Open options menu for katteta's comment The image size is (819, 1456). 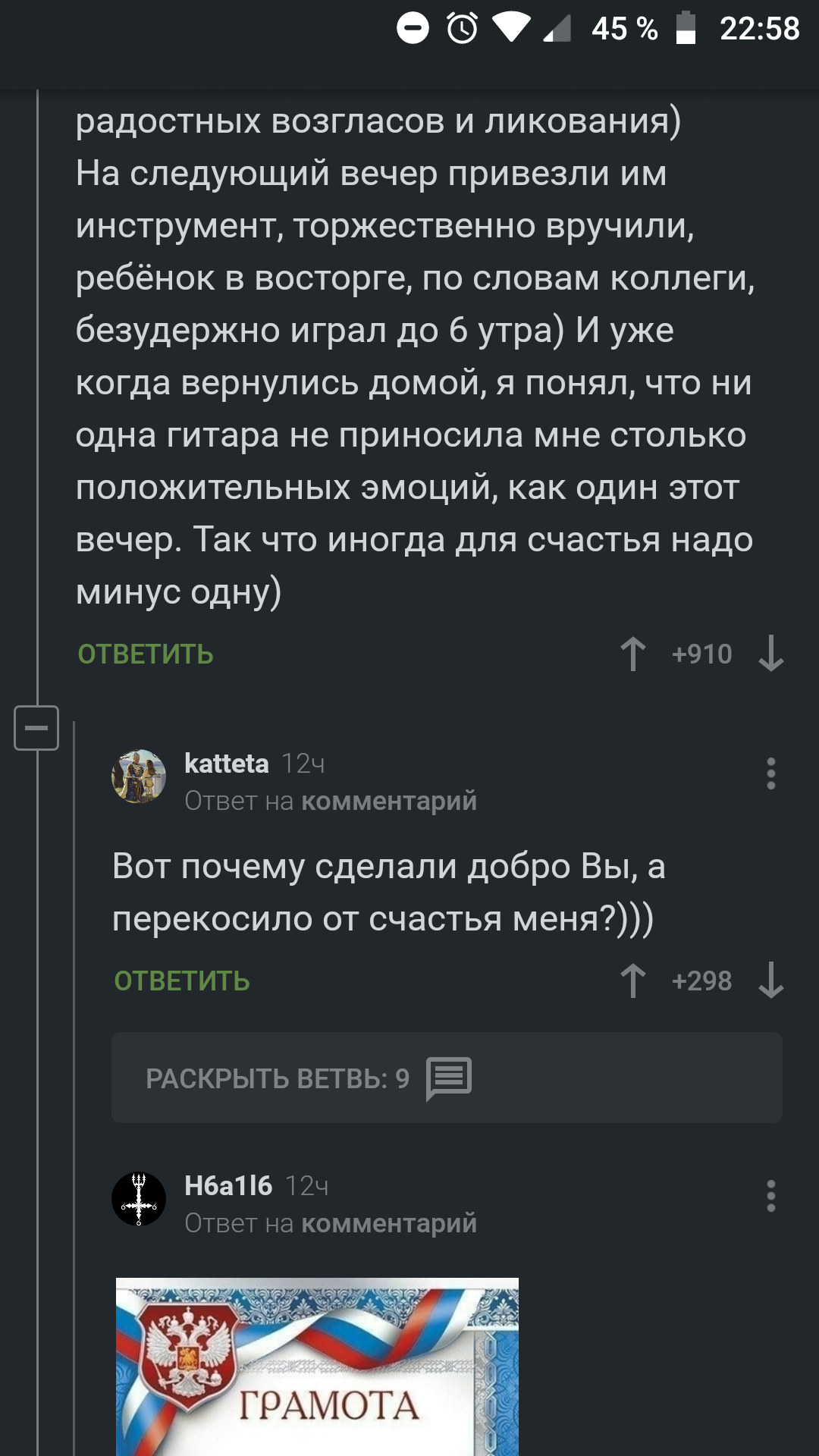(770, 773)
